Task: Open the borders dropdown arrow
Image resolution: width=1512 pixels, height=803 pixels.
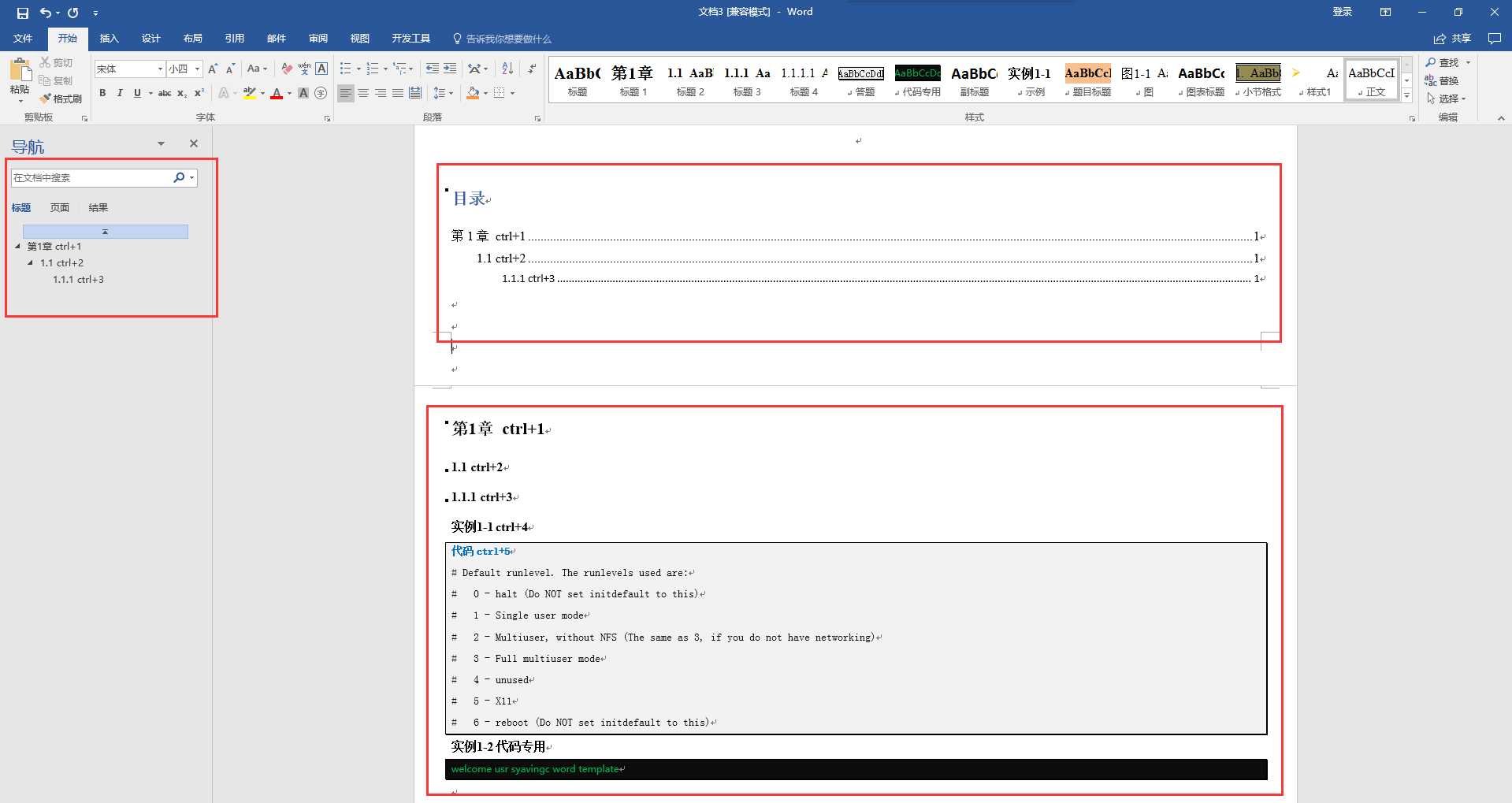Action: (x=512, y=93)
